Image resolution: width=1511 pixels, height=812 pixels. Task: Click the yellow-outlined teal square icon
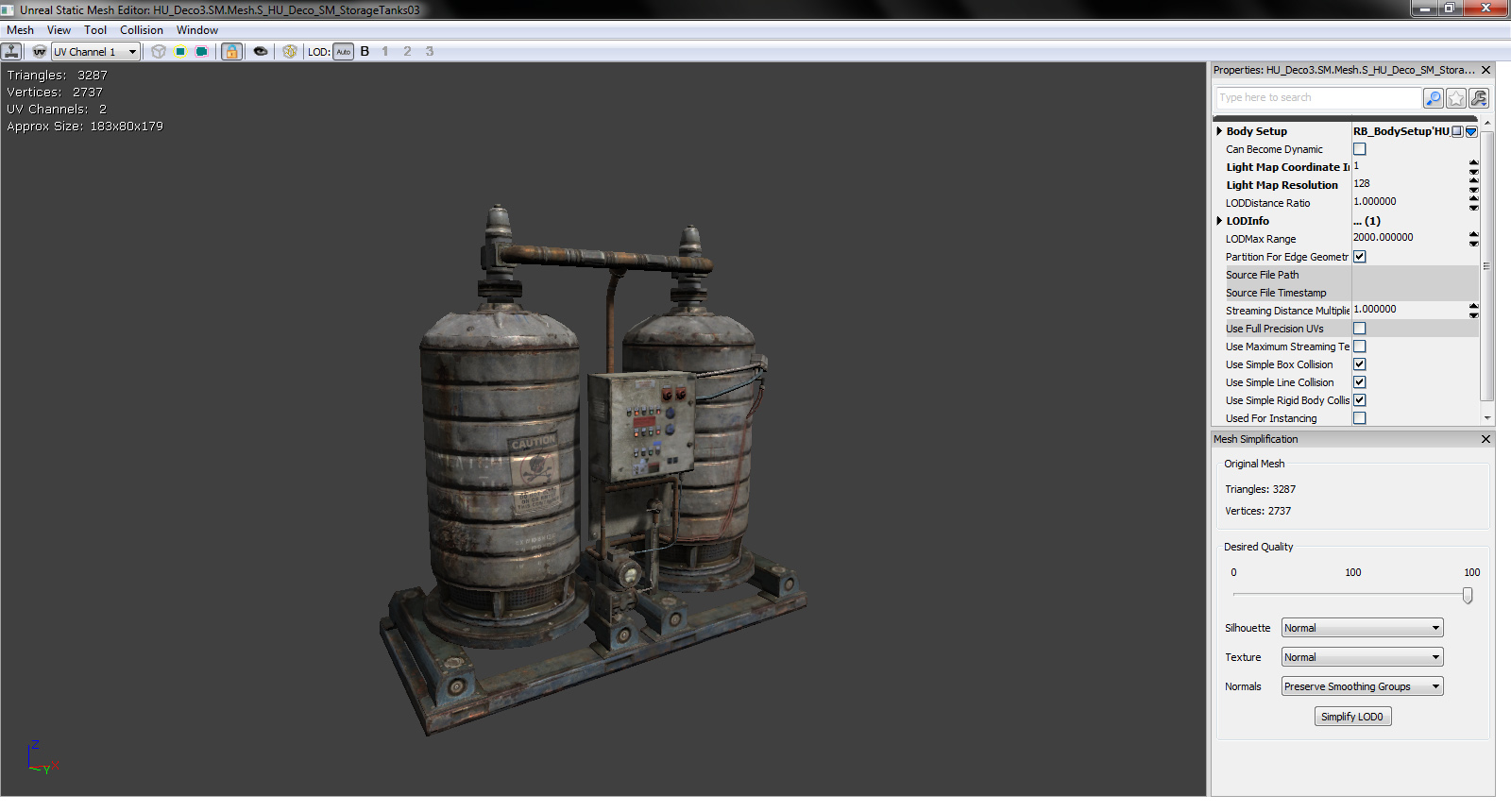point(180,52)
